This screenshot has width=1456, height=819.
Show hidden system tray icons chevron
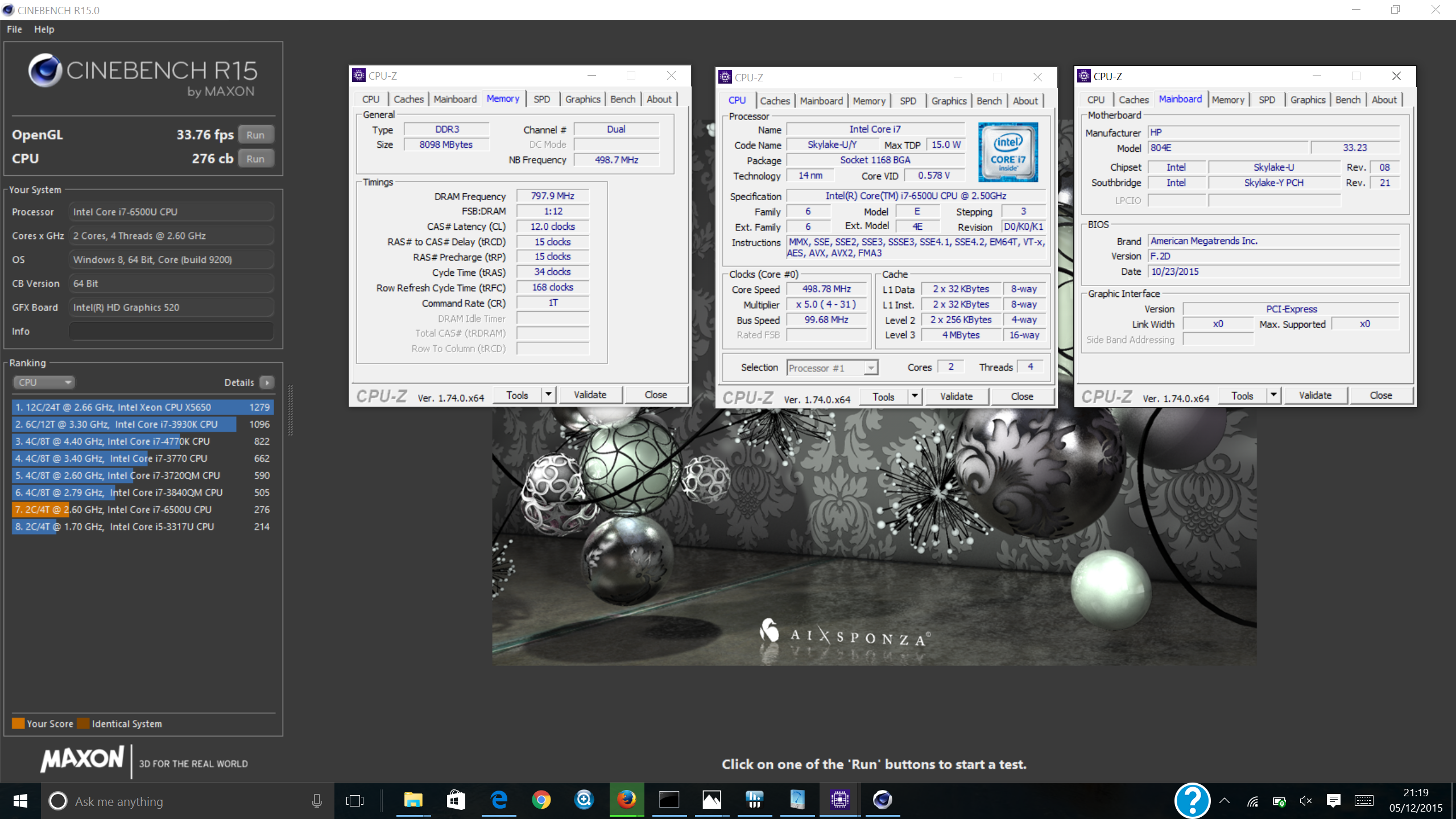click(x=1225, y=801)
